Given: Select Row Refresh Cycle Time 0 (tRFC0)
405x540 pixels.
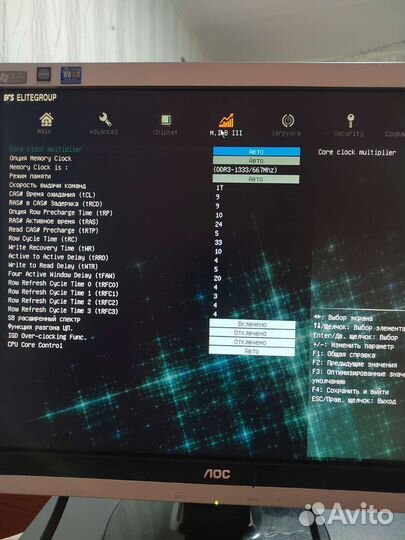Looking at the screenshot, I should click(x=63, y=284).
